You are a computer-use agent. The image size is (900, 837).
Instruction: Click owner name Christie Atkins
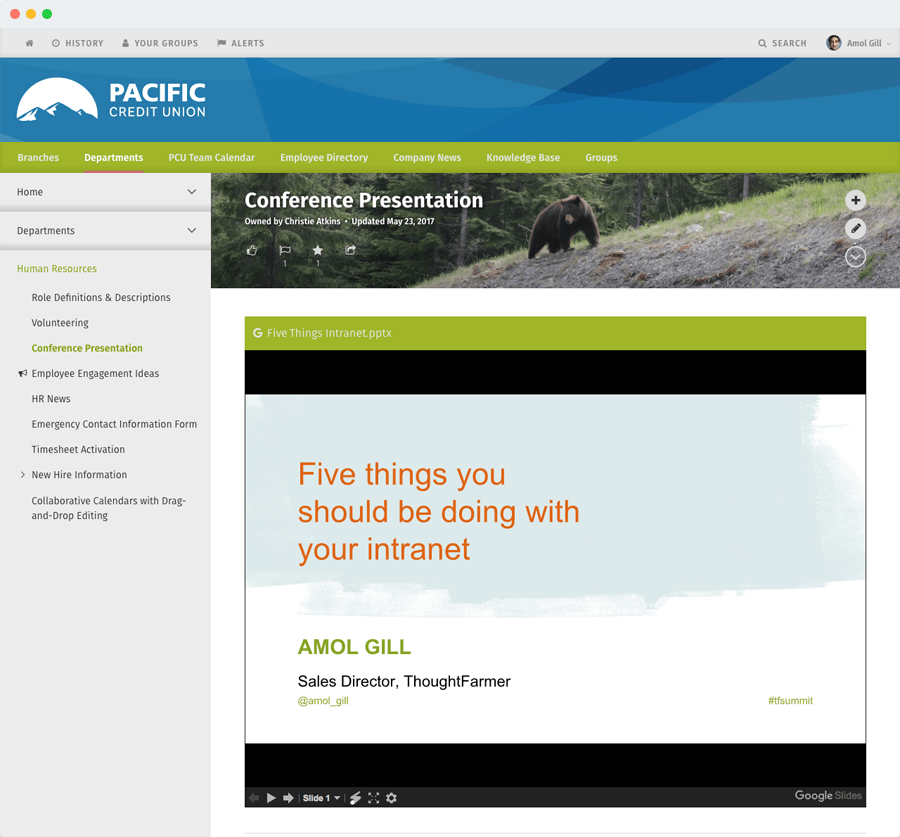pyautogui.click(x=312, y=221)
